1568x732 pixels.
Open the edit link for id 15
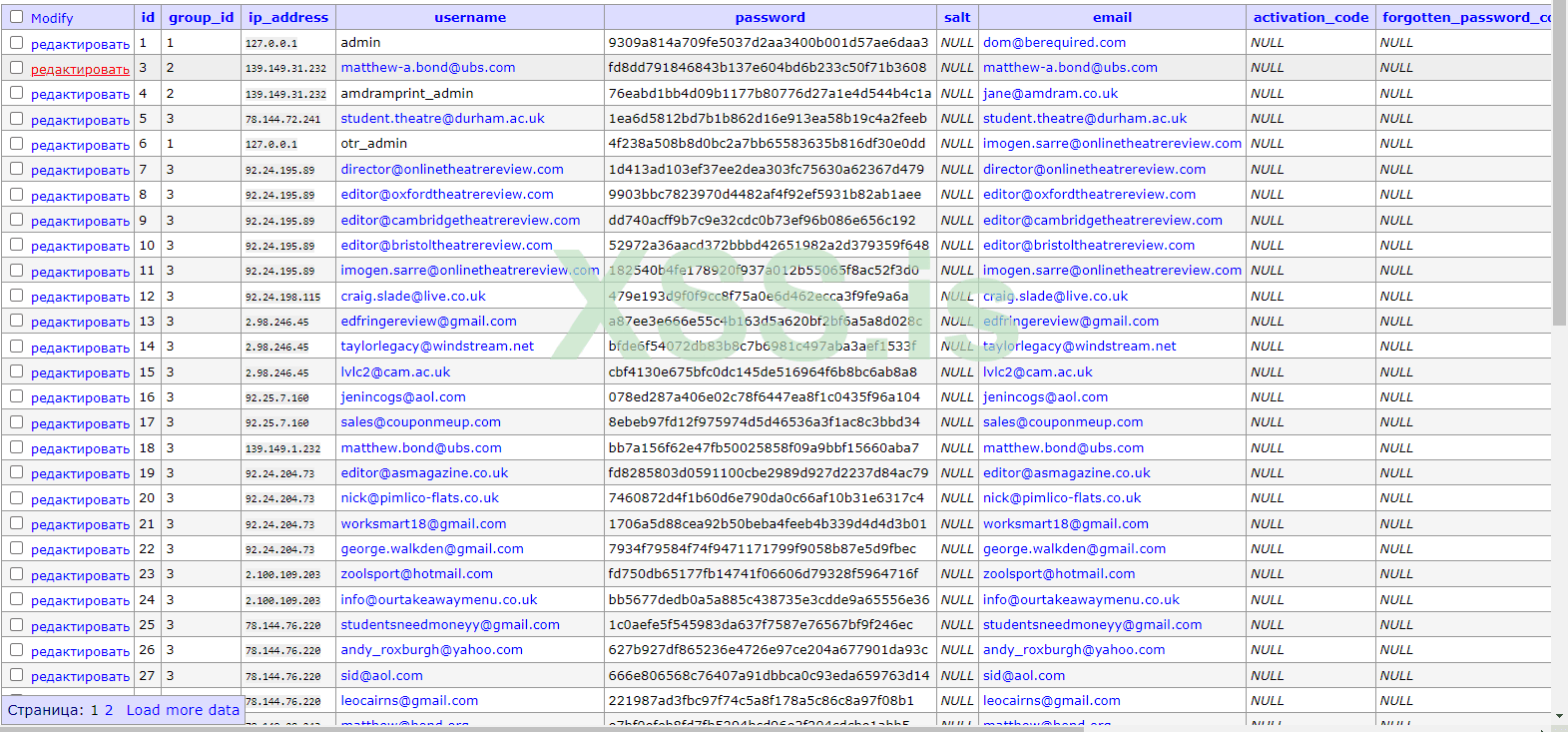80,372
